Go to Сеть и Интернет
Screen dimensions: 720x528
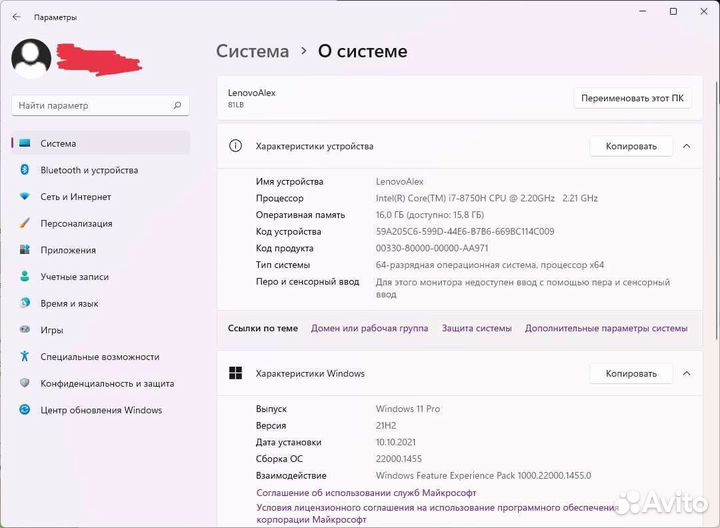coord(101,197)
